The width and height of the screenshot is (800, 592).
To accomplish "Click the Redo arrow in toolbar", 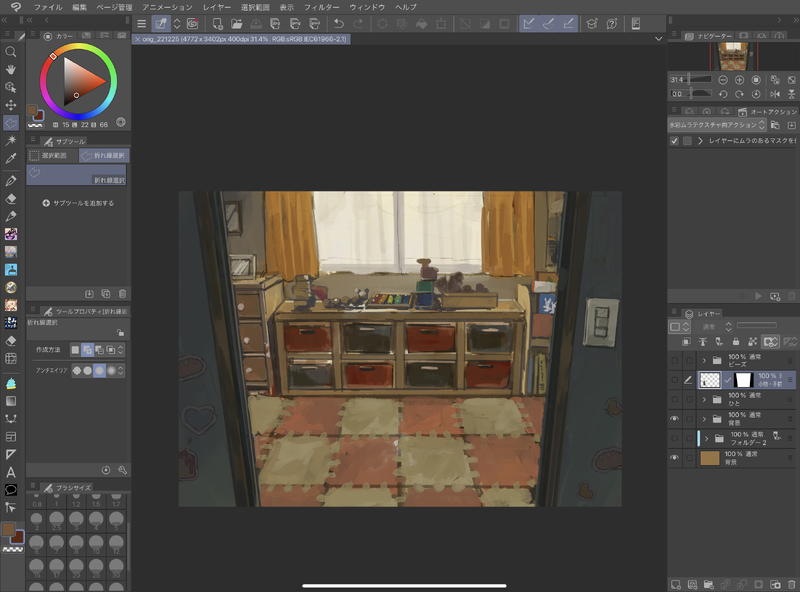I will click(358, 23).
